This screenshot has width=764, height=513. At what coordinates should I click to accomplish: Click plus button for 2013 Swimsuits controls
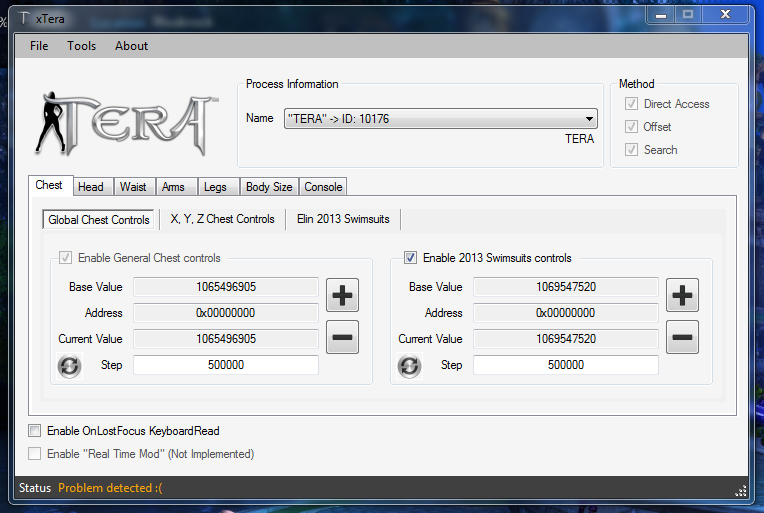(682, 295)
